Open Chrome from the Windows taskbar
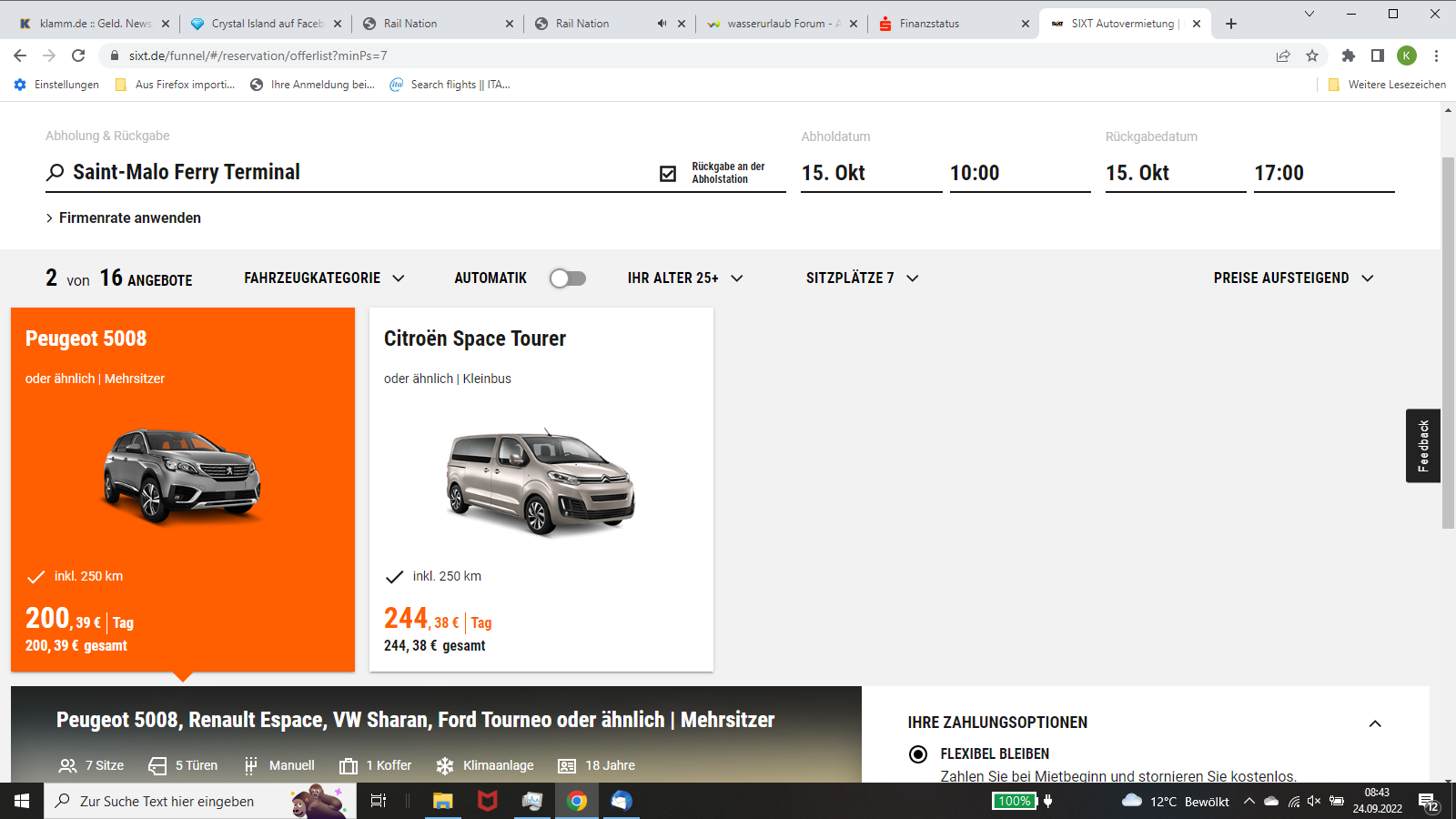This screenshot has height=819, width=1456. (x=577, y=801)
